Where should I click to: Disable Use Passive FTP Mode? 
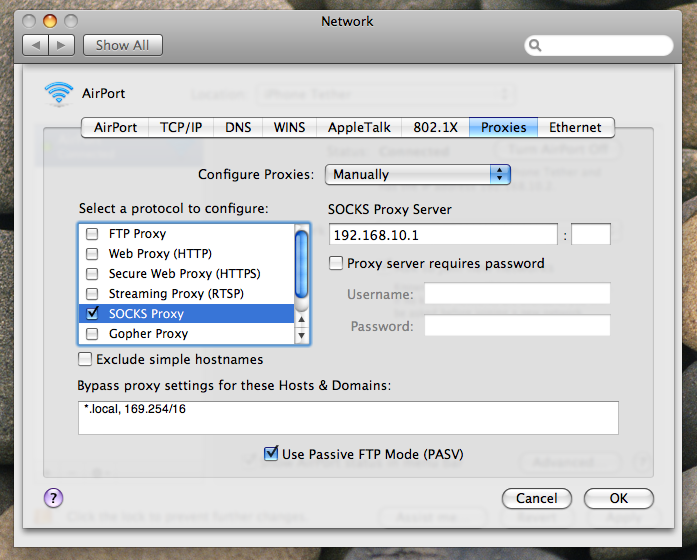tap(271, 454)
